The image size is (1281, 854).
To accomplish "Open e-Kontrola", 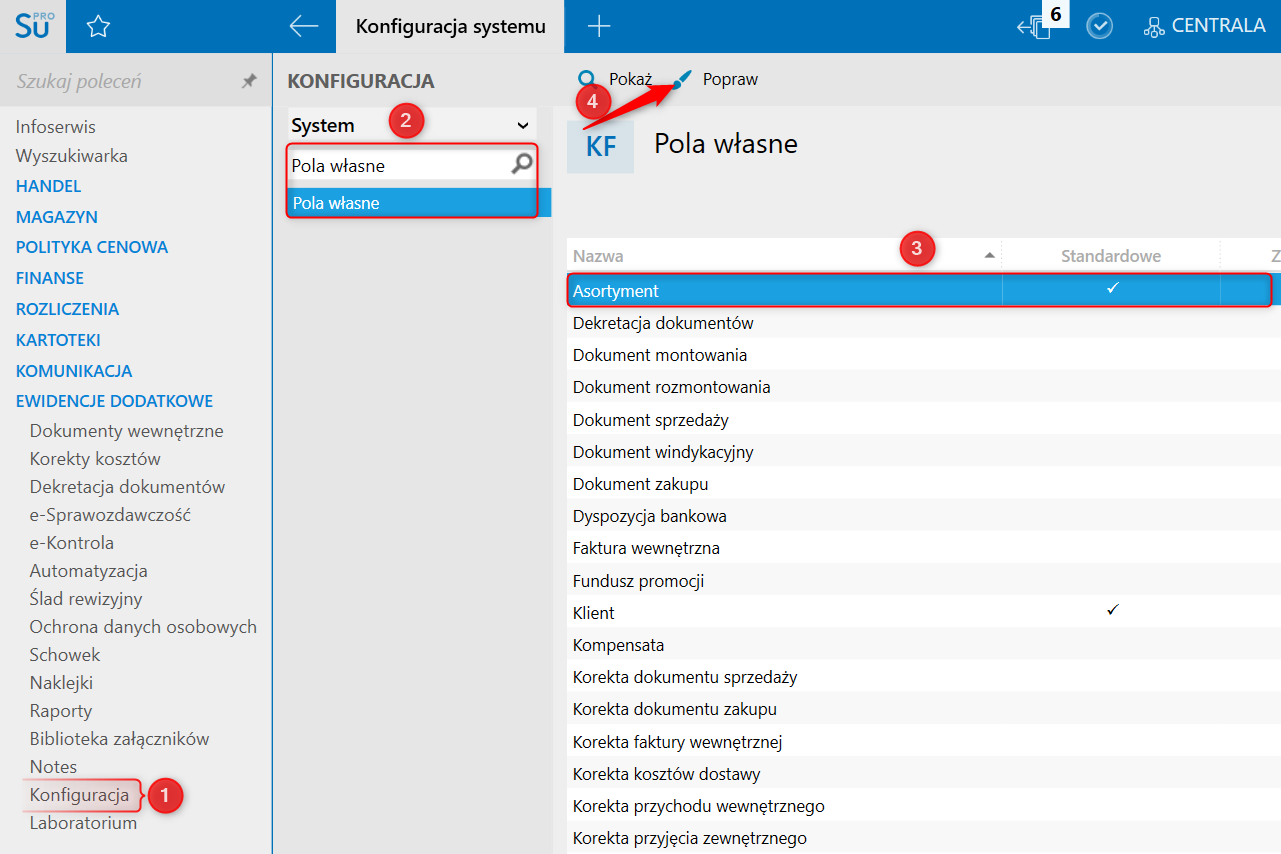I will click(x=72, y=543).
